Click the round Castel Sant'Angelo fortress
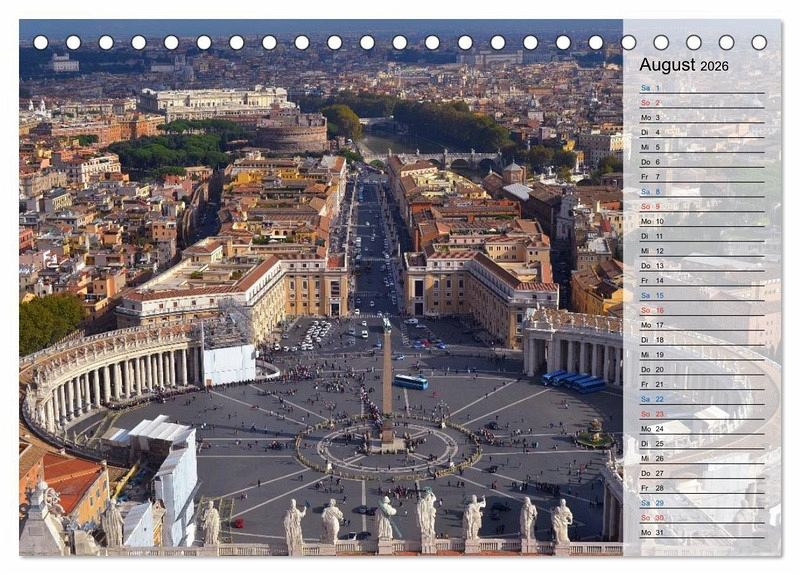Viewport: 800px width, 575px height. click(x=292, y=131)
